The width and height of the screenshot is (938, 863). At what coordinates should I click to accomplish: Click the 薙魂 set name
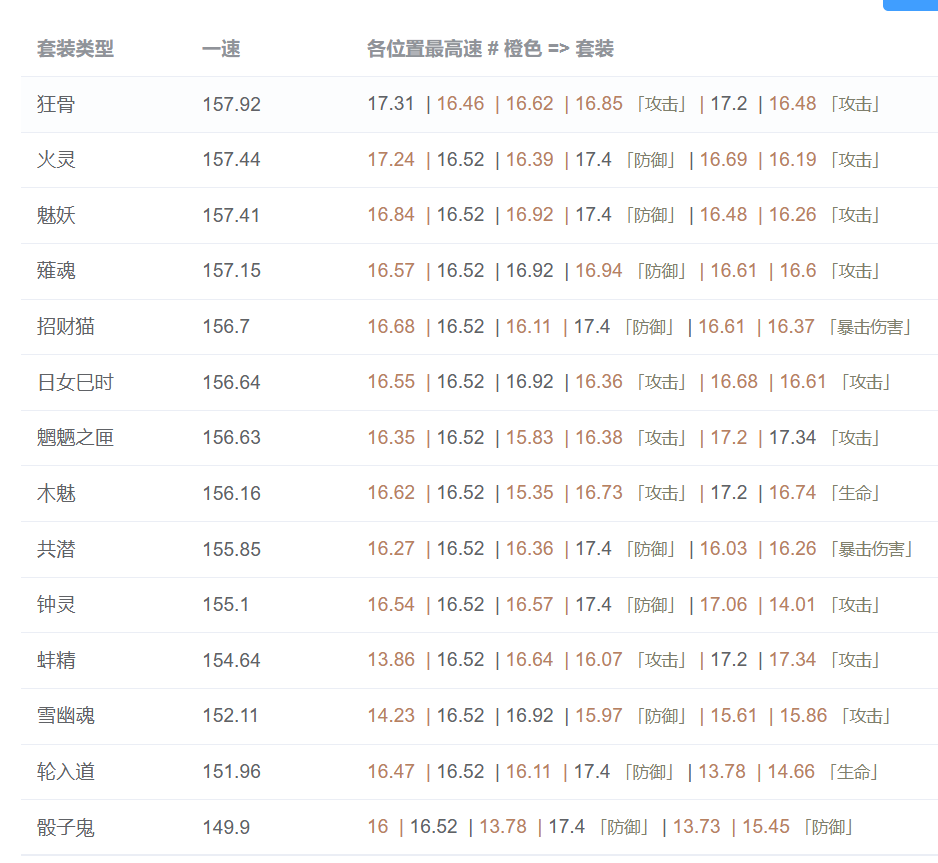coord(56,271)
